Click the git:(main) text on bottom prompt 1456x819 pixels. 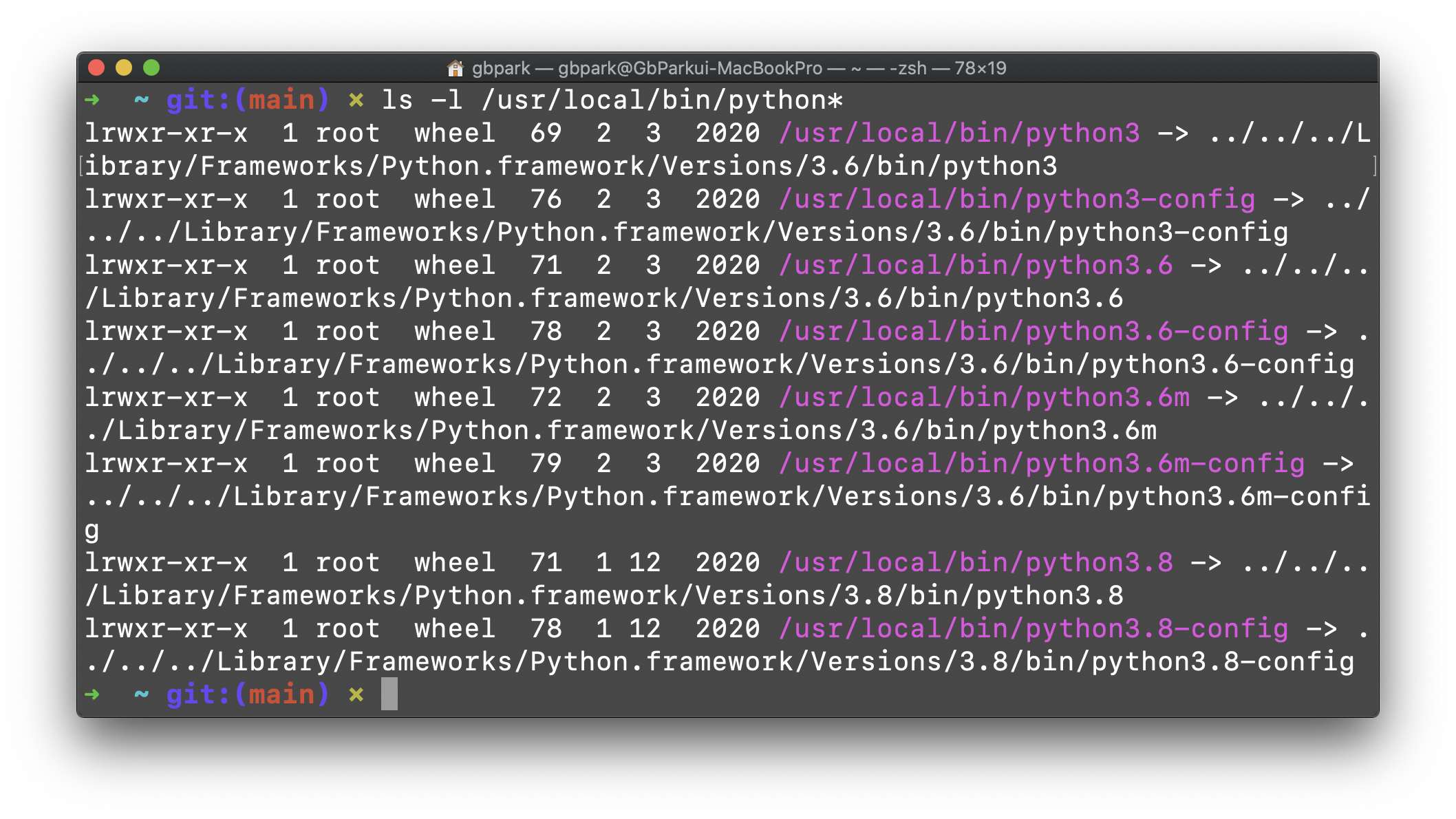[x=248, y=694]
